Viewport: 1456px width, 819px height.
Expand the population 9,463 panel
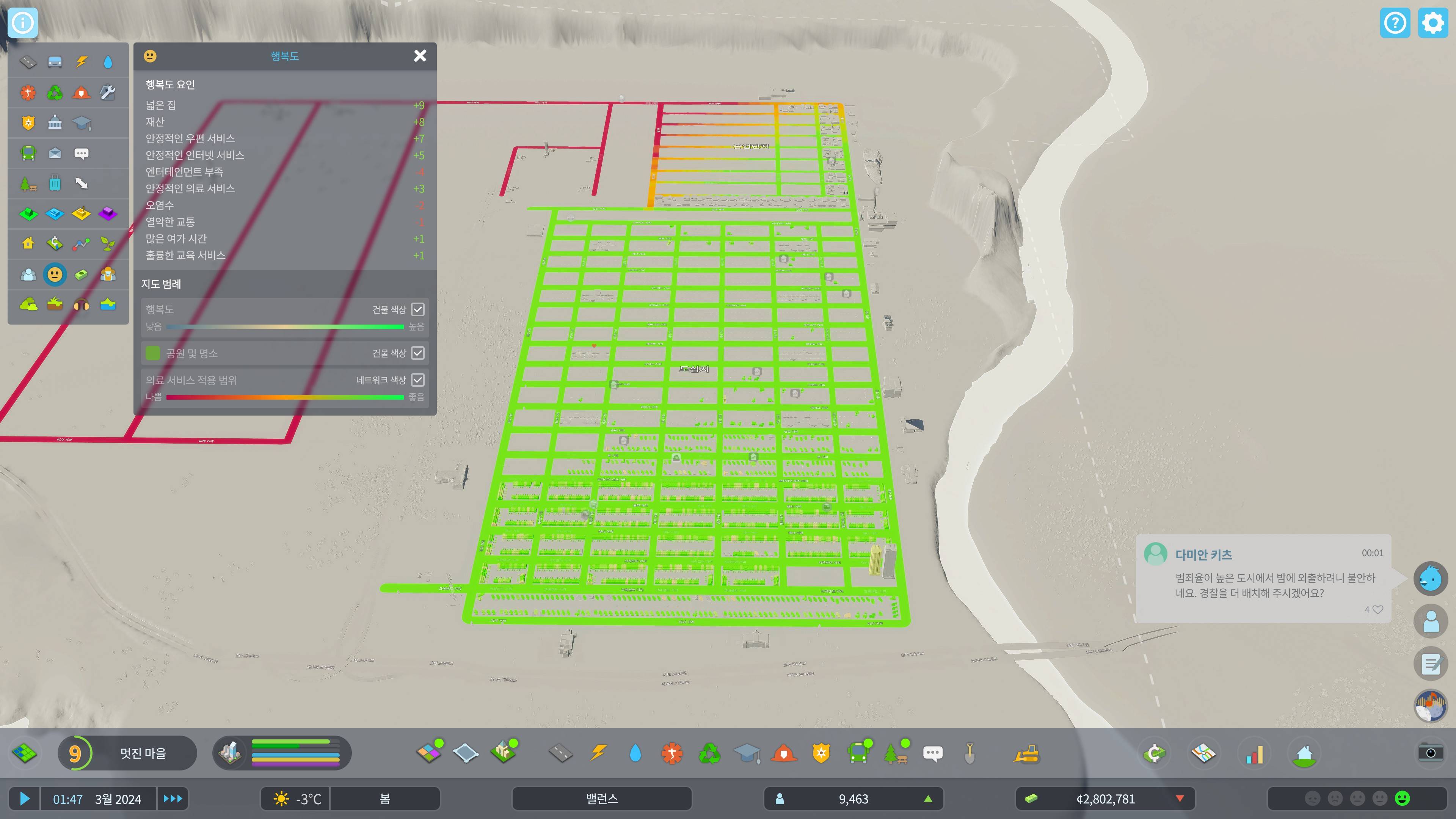[854, 799]
